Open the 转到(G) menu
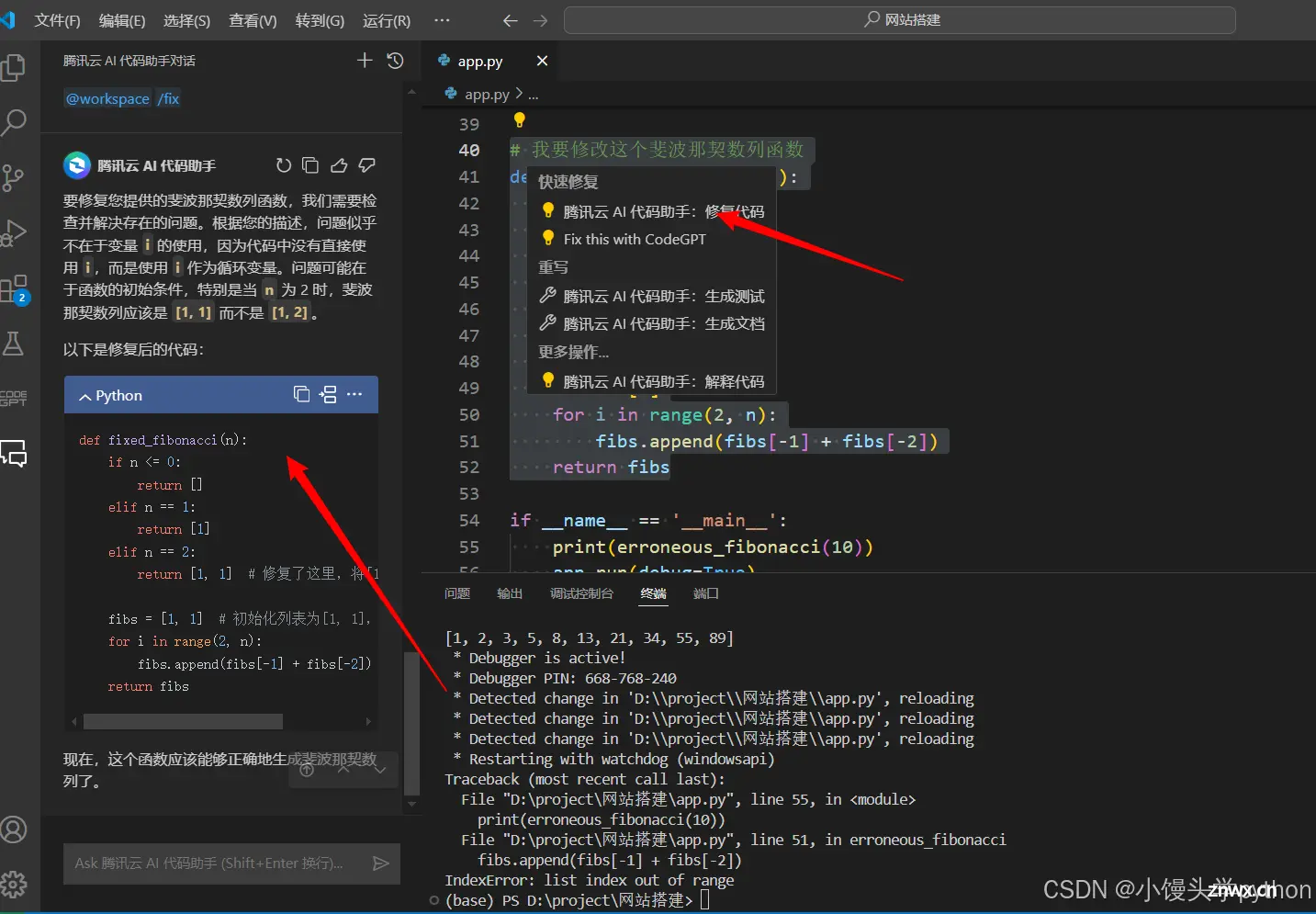Screen dimensions: 1316x914 coord(320,20)
